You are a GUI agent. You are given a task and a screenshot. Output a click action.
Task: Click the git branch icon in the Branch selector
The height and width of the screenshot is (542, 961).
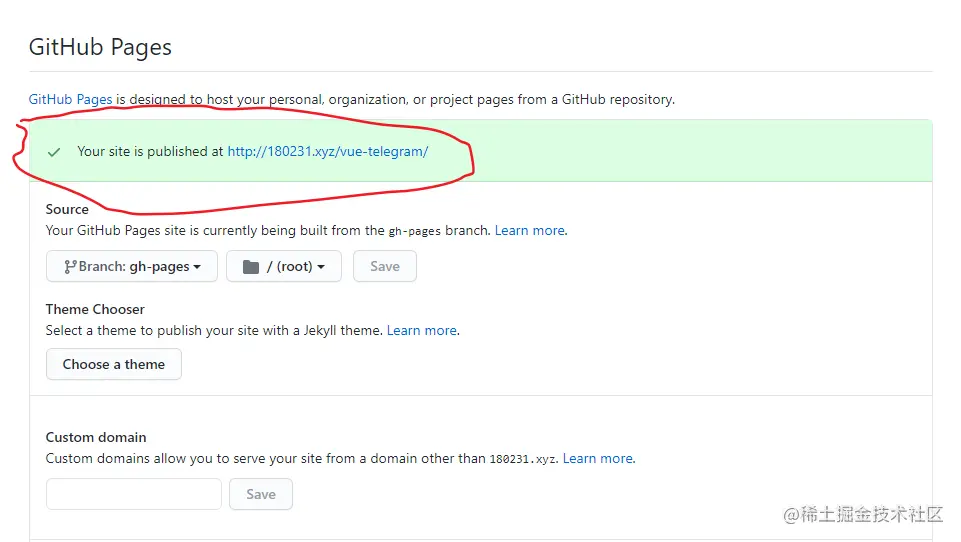point(70,267)
